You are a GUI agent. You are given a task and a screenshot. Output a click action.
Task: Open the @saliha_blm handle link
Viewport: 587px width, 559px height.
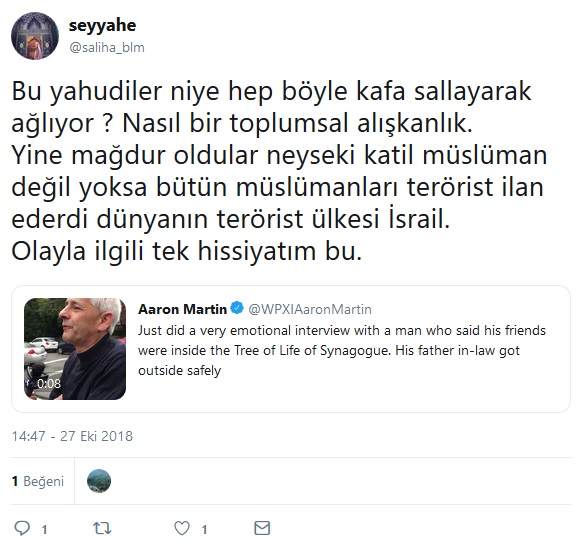(x=107, y=48)
